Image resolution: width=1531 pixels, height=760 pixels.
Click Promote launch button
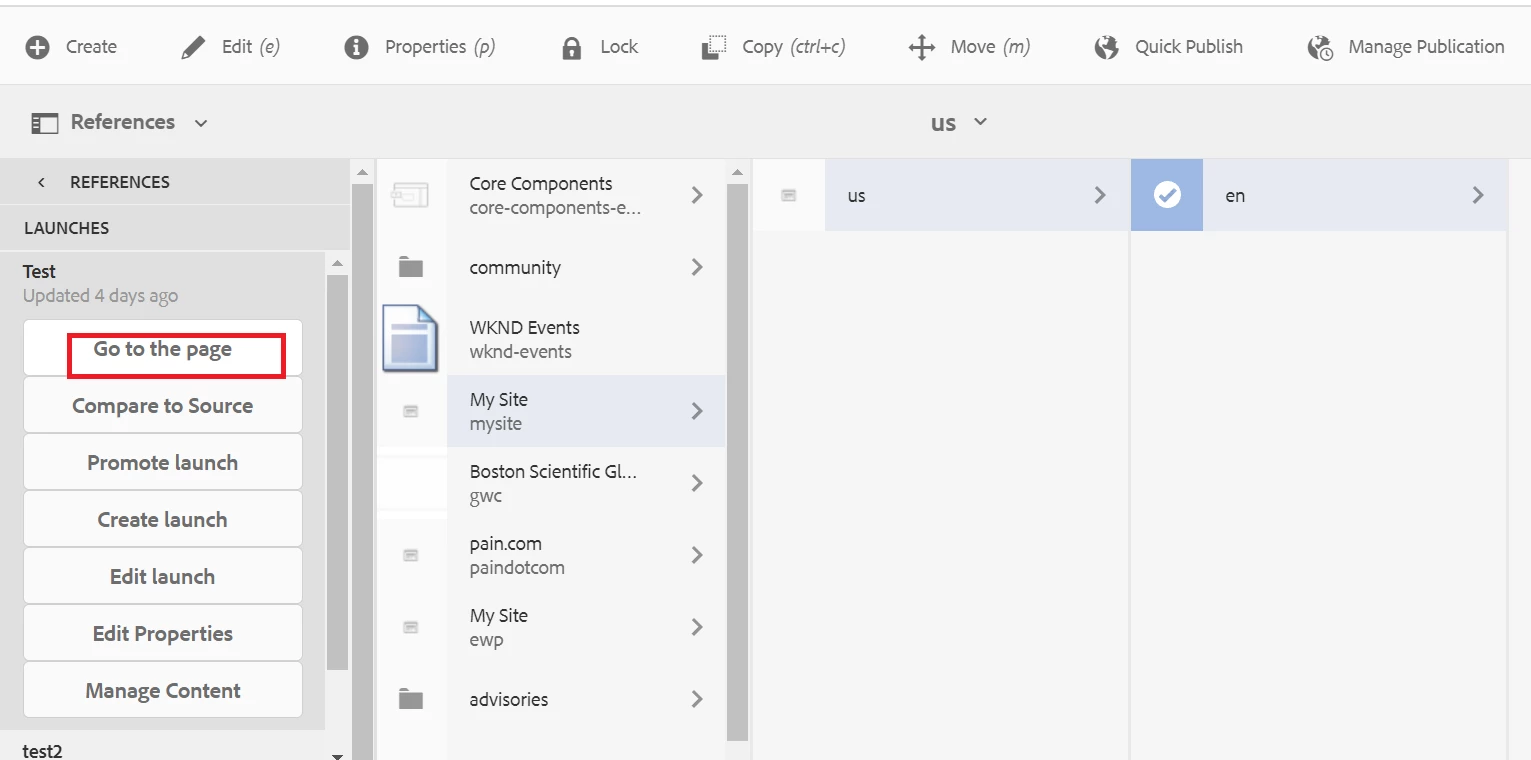pyautogui.click(x=163, y=463)
